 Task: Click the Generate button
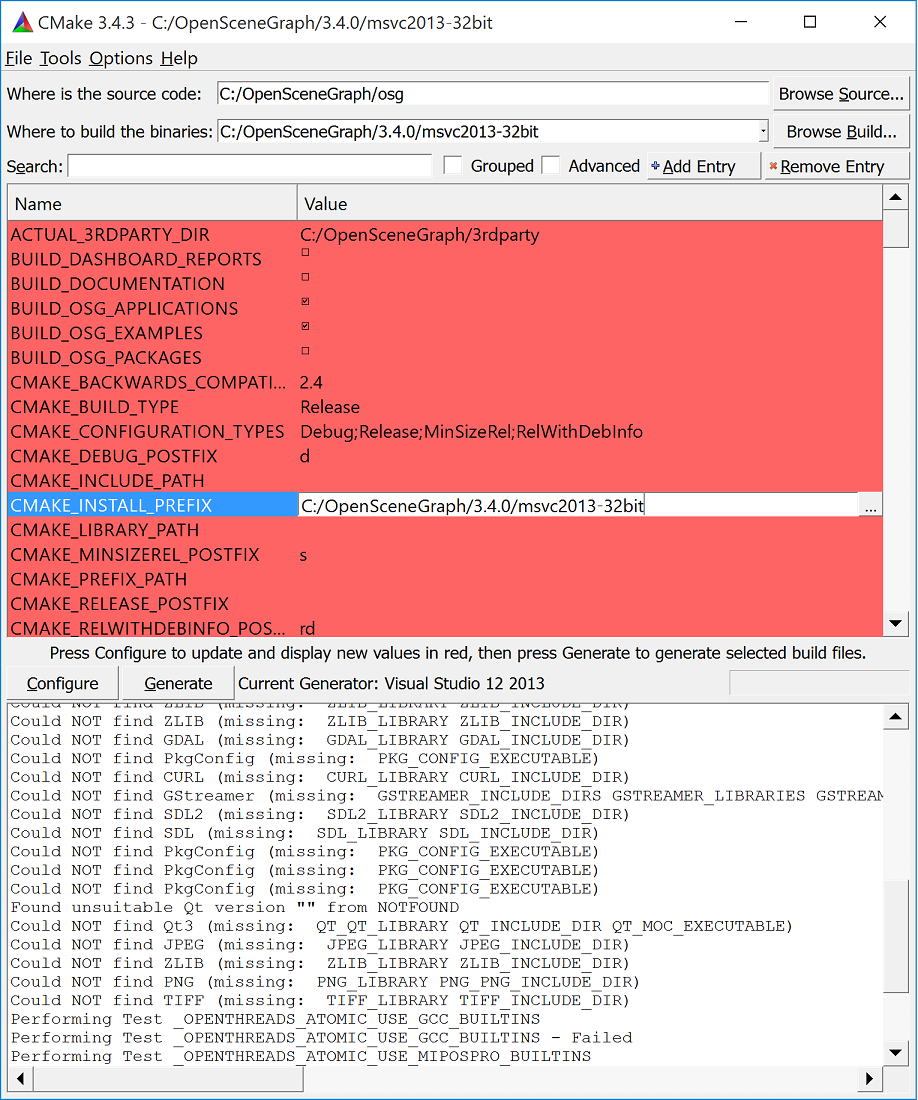(178, 683)
